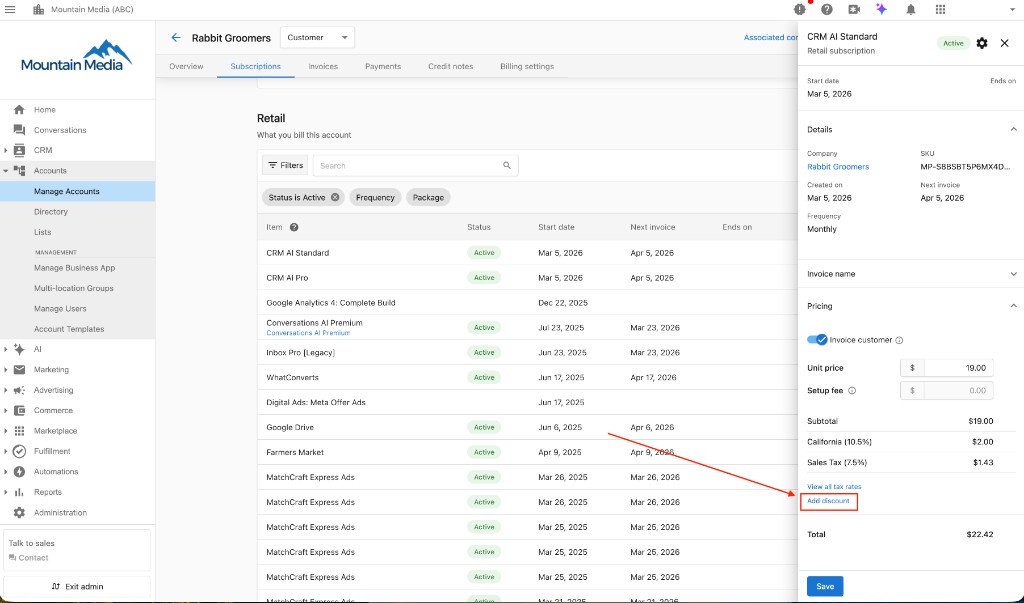Click the Fulfillment checkmark icon

[19, 451]
